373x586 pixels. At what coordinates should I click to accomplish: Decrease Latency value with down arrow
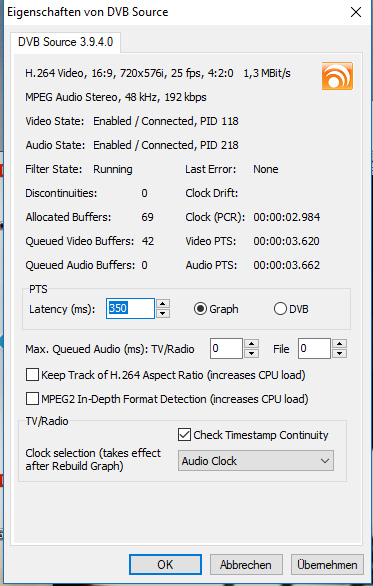[162, 313]
